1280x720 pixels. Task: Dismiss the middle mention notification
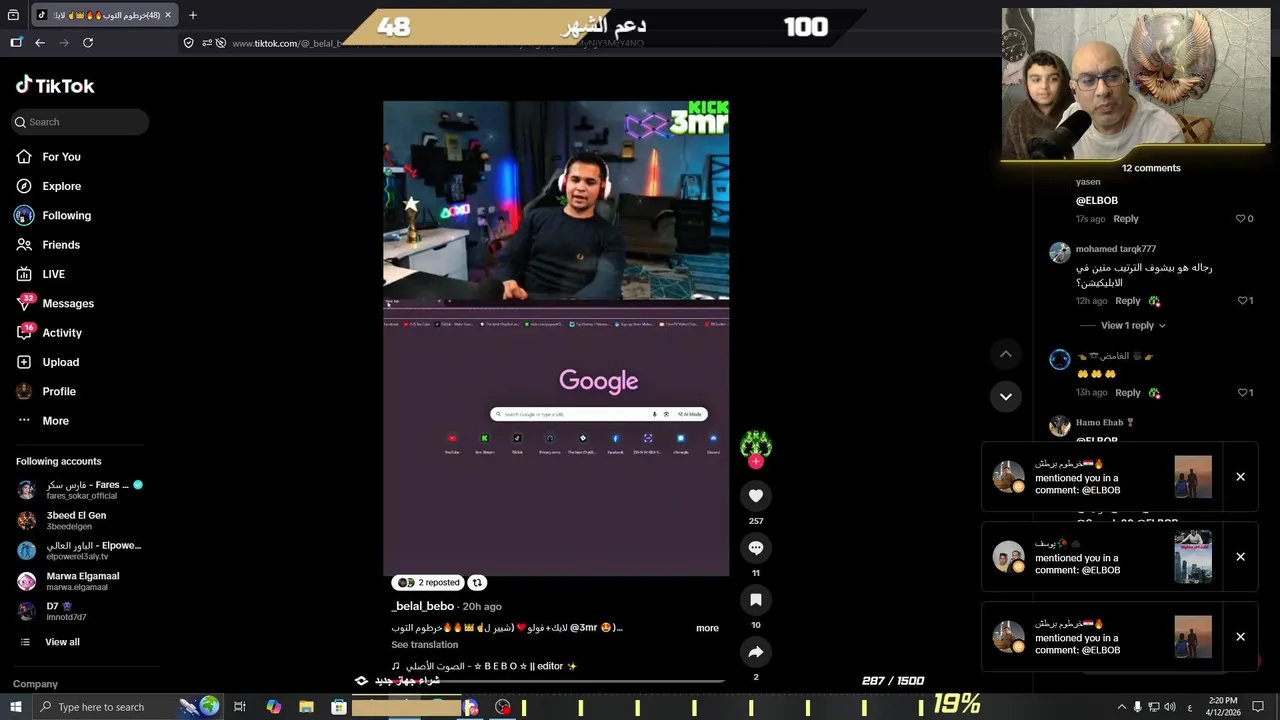1240,557
